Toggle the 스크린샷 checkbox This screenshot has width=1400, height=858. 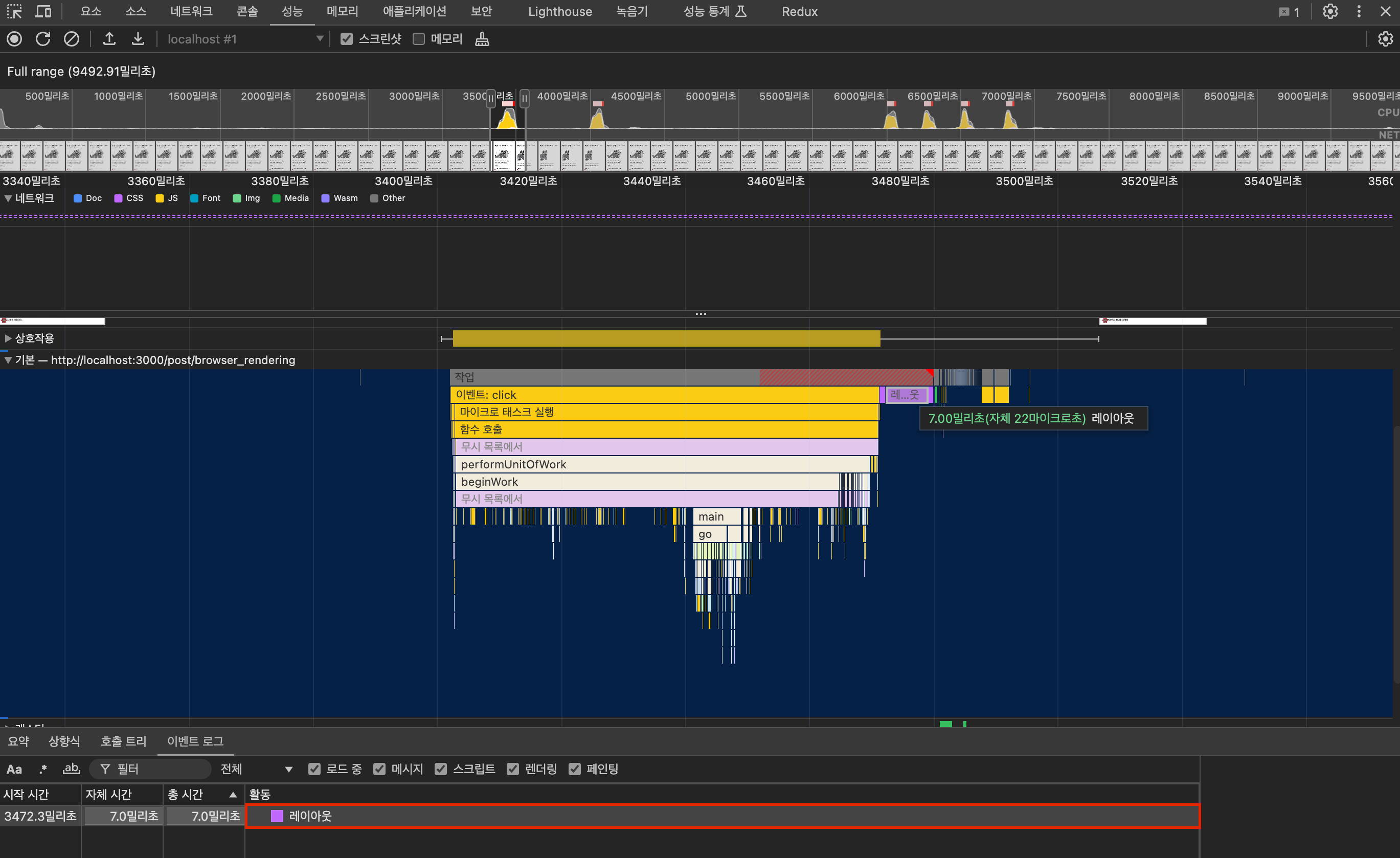point(347,39)
